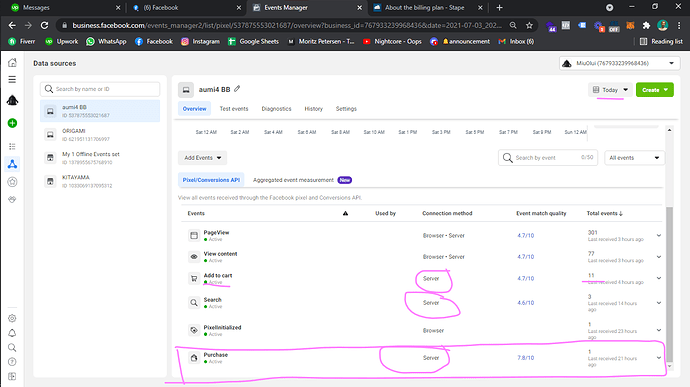Click the PageView event icon
The image size is (690, 387).
click(194, 236)
